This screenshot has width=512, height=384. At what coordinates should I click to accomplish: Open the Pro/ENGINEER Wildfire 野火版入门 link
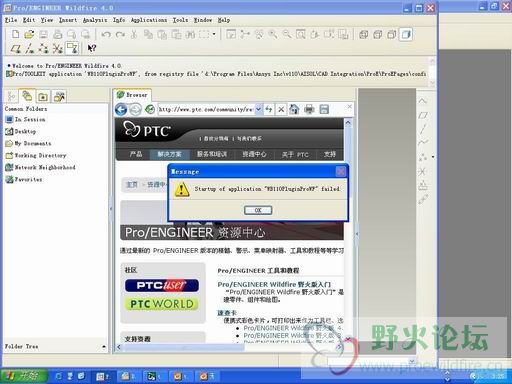274,284
